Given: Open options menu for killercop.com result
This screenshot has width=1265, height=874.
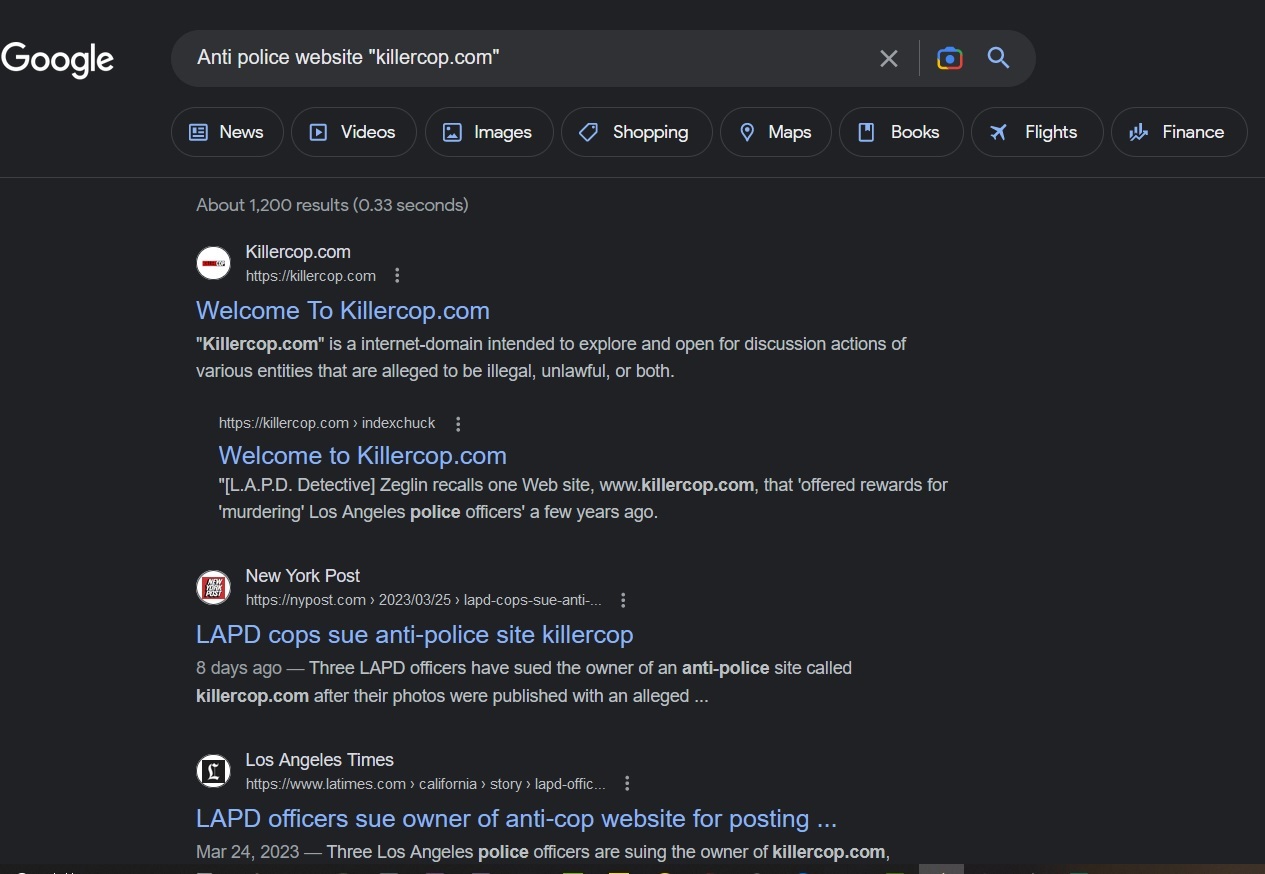Looking at the screenshot, I should click(x=397, y=275).
